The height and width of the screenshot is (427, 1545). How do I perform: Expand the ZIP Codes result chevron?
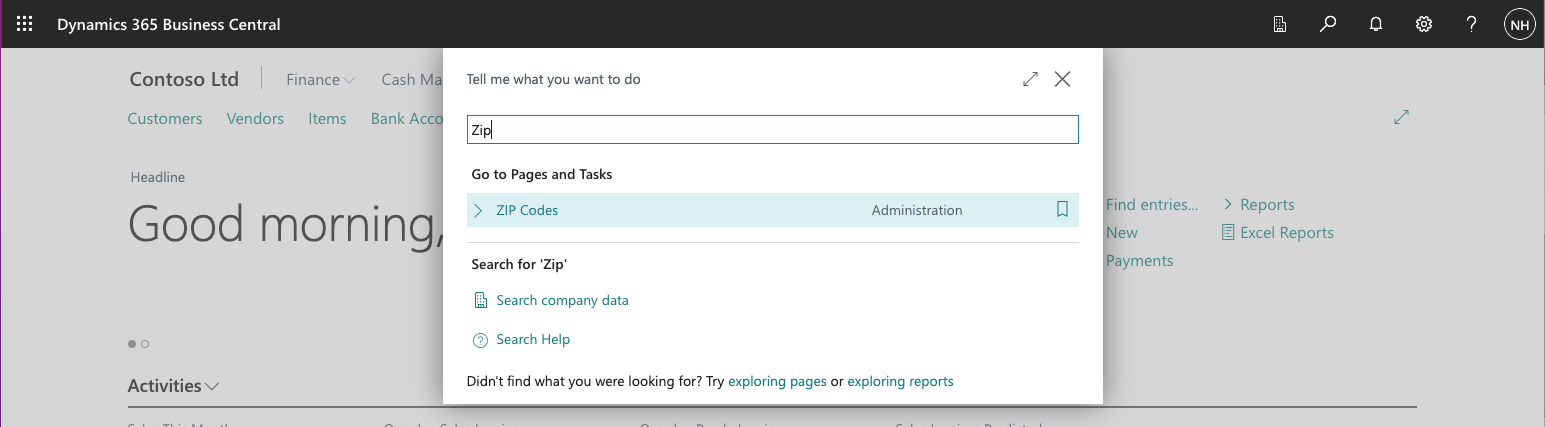point(478,210)
